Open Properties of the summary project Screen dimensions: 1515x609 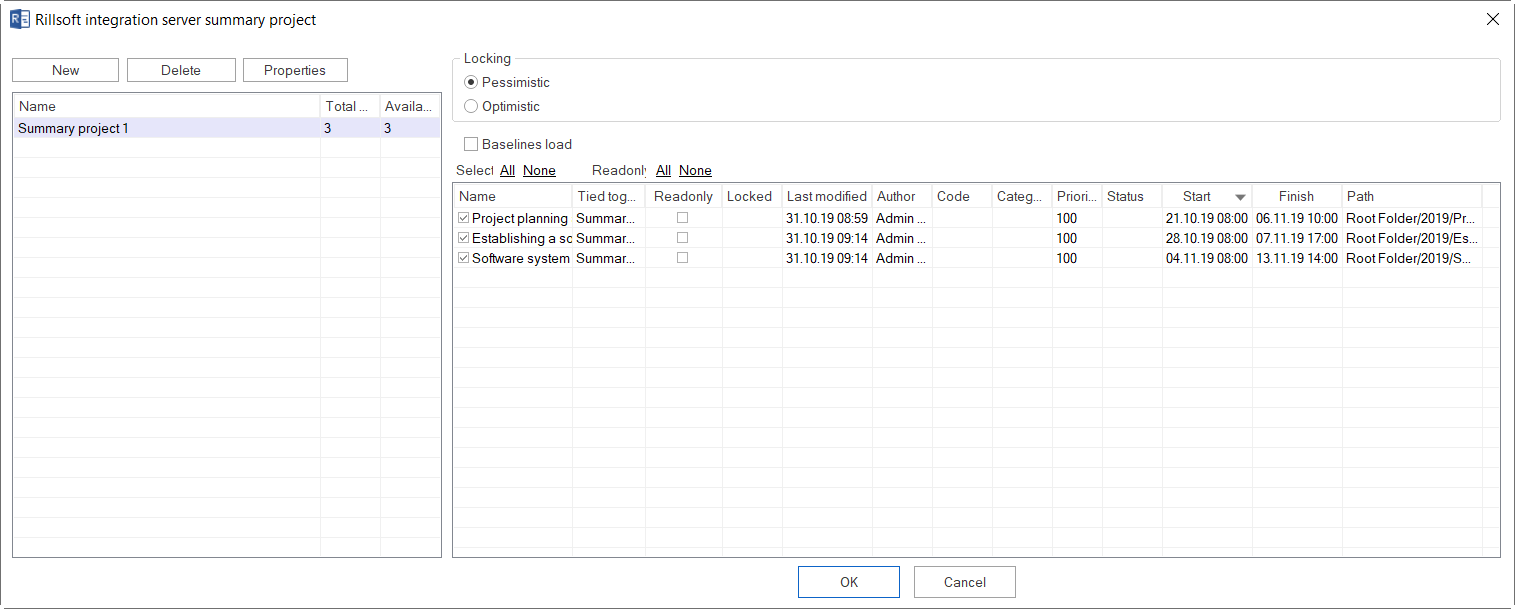coord(295,70)
